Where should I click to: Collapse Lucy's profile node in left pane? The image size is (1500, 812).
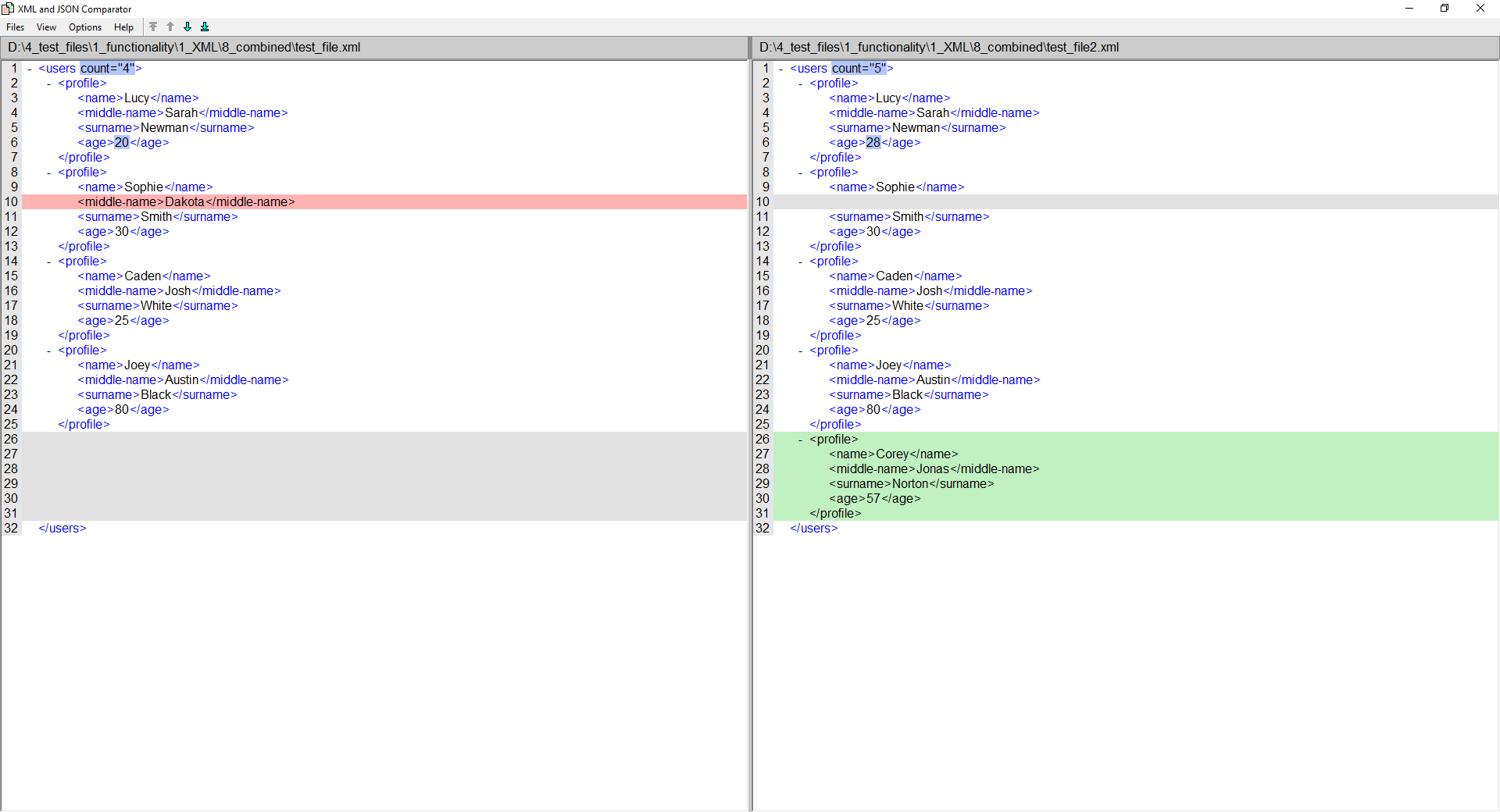click(49, 84)
